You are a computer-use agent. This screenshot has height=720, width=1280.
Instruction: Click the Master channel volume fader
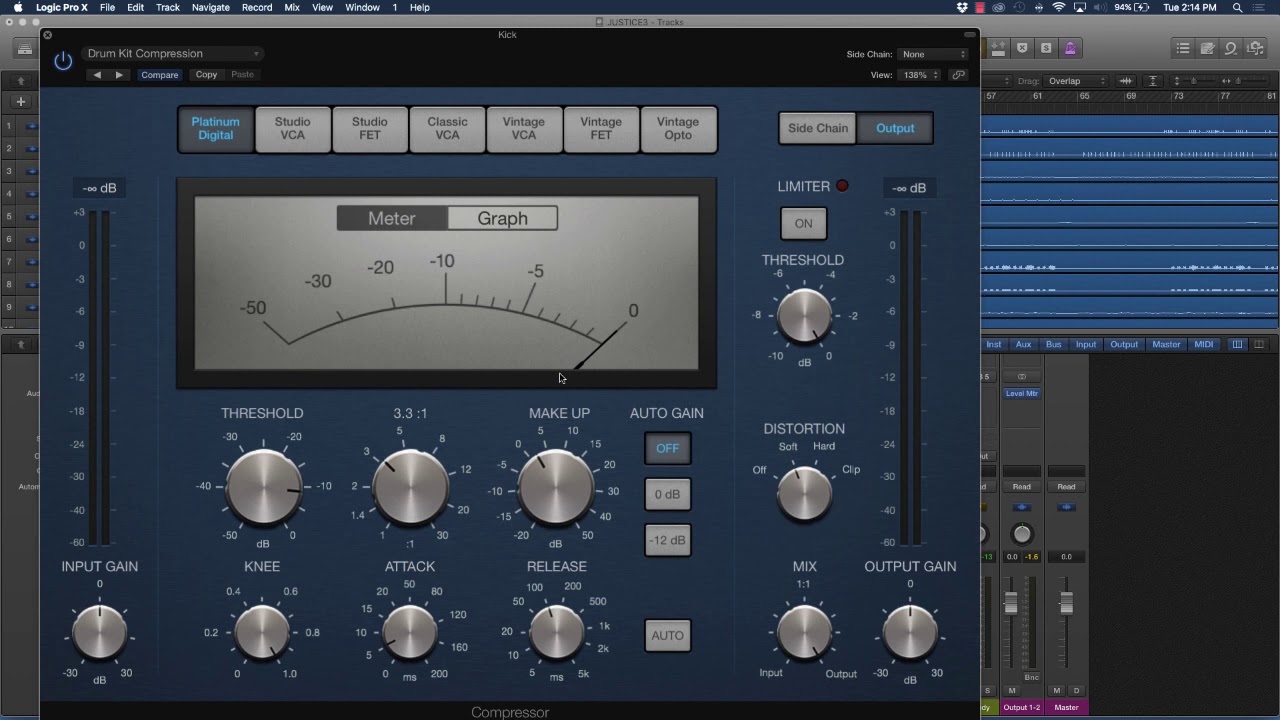1066,603
